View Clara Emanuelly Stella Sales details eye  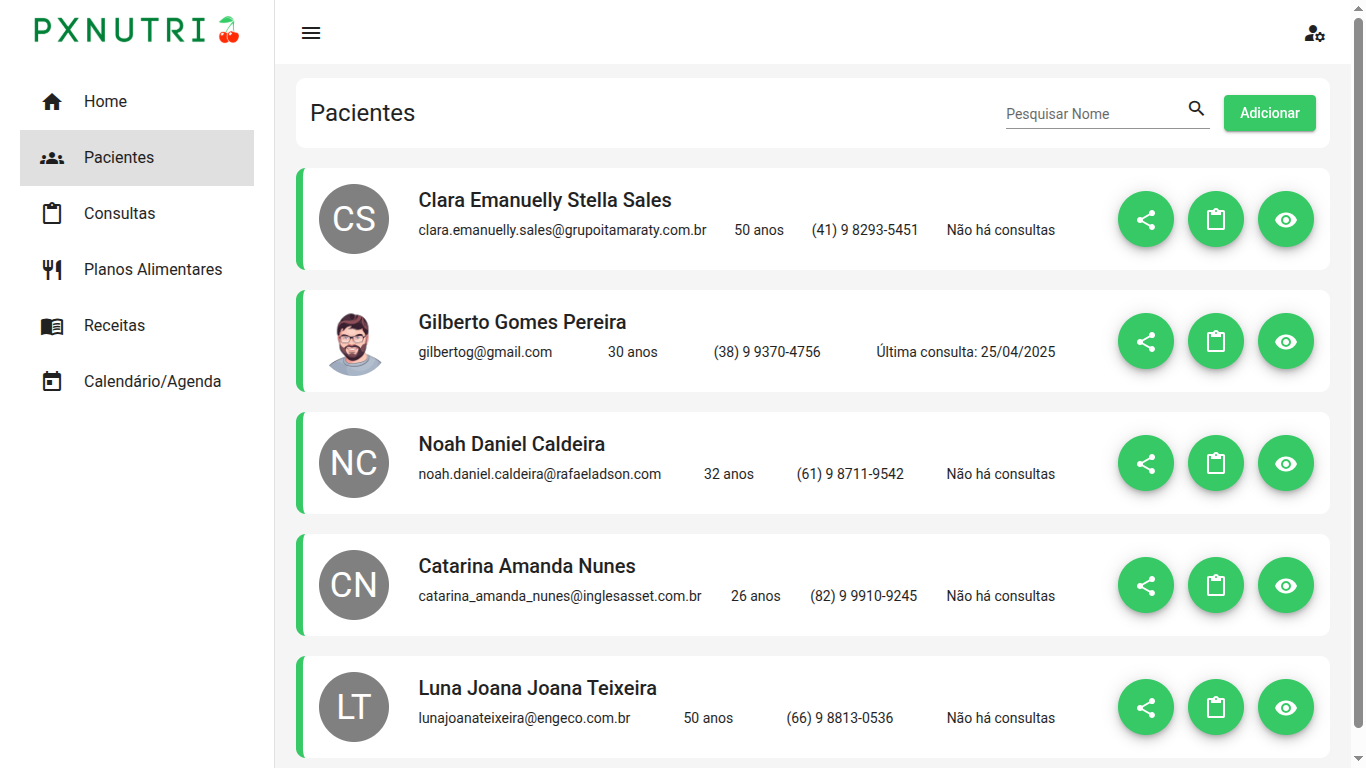[1286, 219]
